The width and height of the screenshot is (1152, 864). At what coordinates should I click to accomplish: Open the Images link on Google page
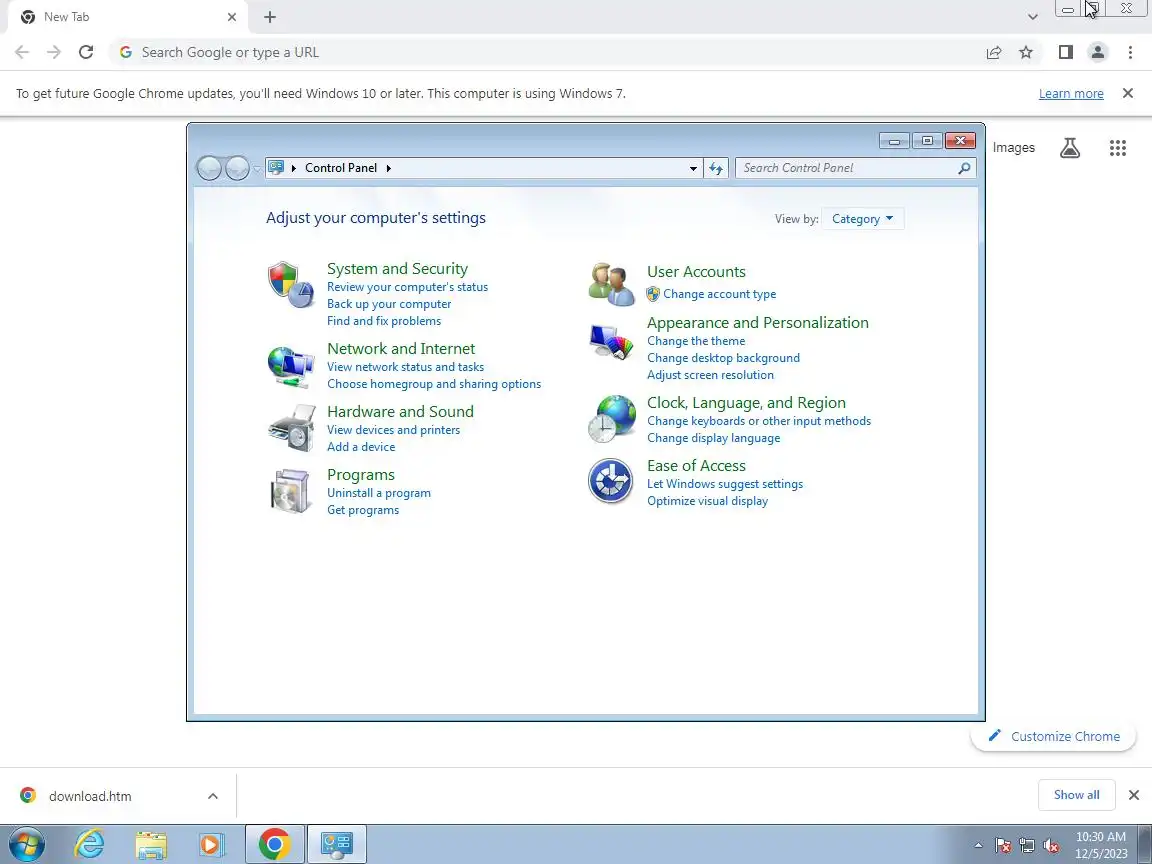coord(1013,148)
